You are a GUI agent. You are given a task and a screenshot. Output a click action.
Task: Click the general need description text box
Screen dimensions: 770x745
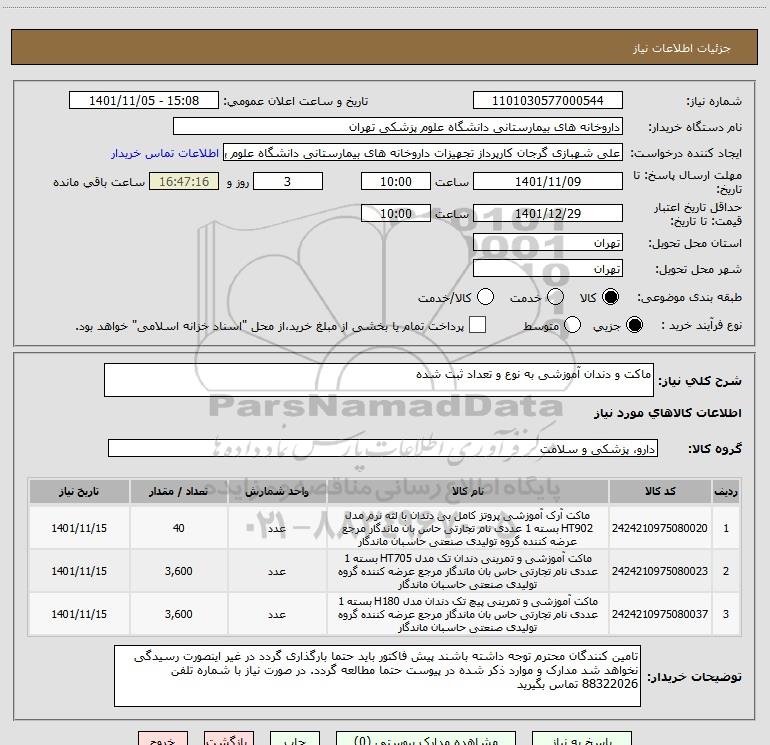[379, 380]
